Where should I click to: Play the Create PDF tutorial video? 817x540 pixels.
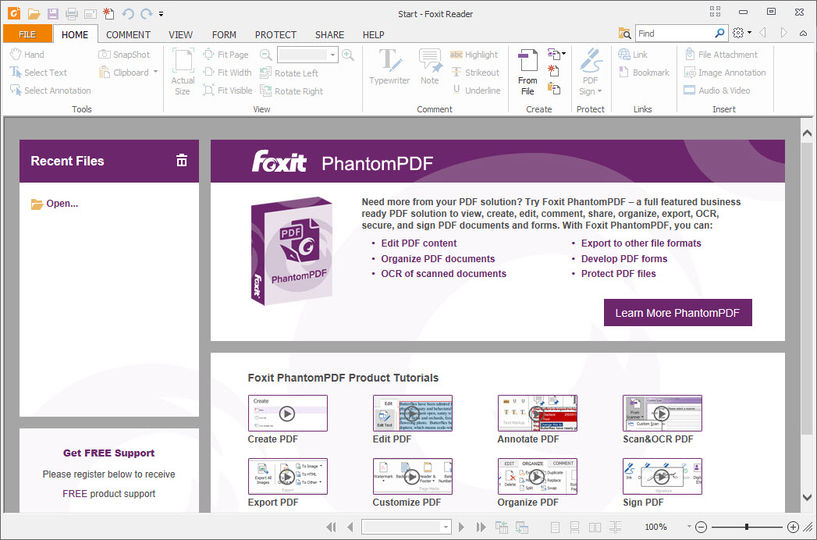click(x=287, y=413)
